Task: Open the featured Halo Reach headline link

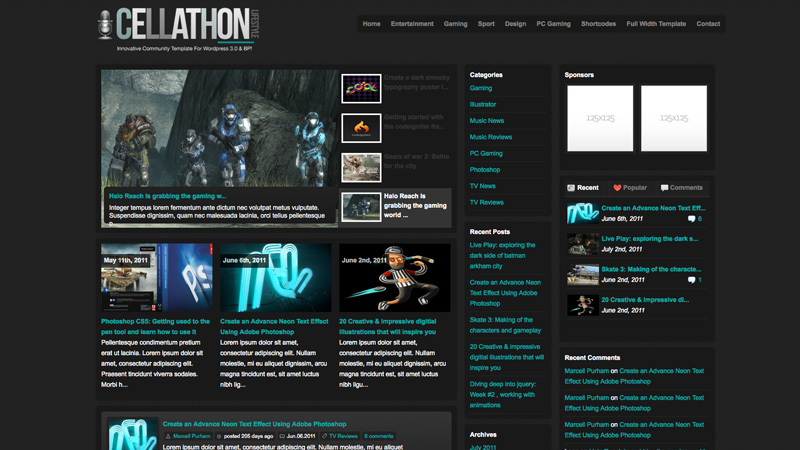Action: (x=167, y=196)
